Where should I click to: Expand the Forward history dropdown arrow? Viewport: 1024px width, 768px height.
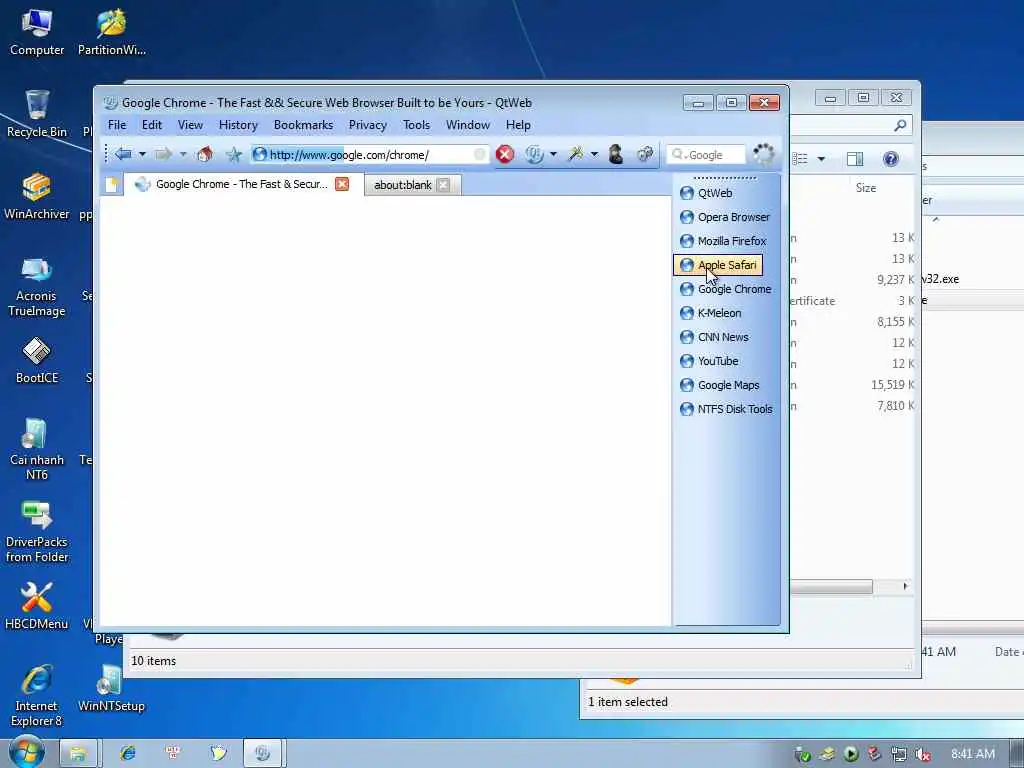(x=183, y=155)
